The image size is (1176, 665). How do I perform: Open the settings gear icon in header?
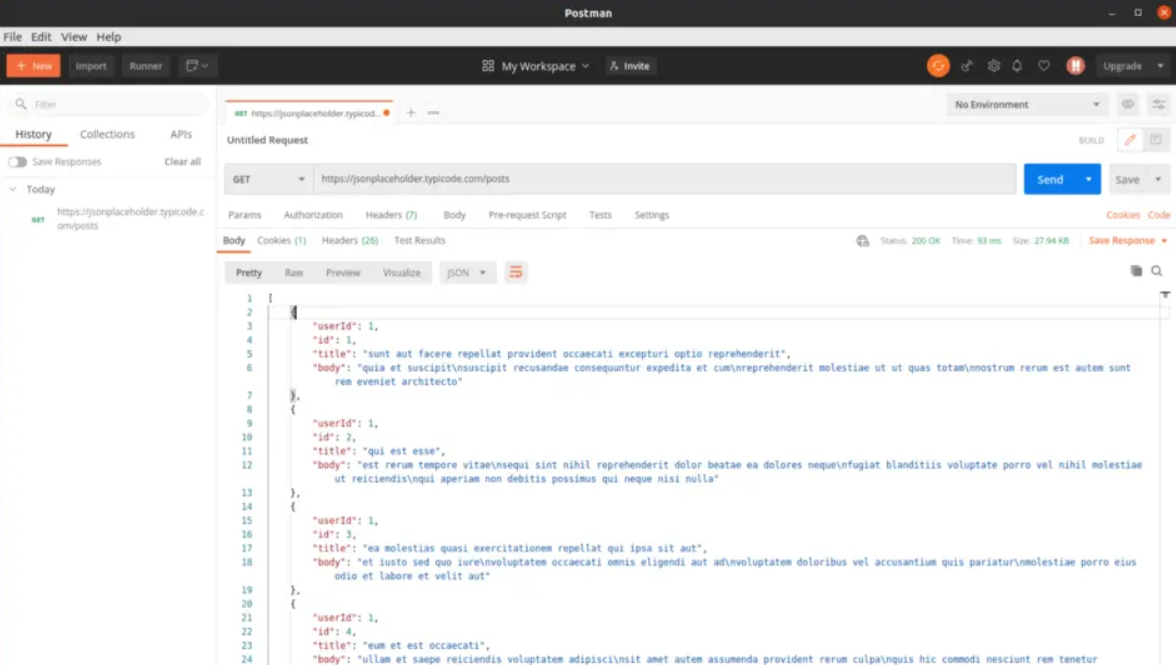(993, 66)
